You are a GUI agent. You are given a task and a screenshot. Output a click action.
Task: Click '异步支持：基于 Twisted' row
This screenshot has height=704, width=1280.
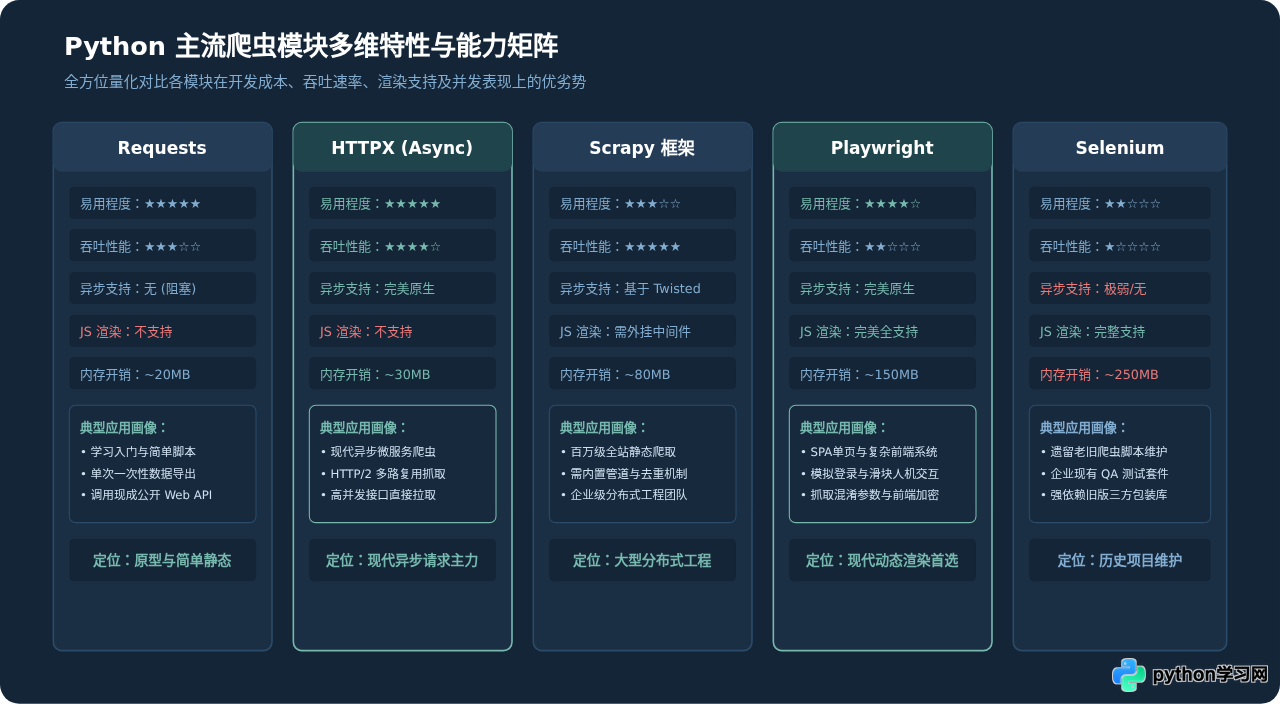tap(642, 289)
